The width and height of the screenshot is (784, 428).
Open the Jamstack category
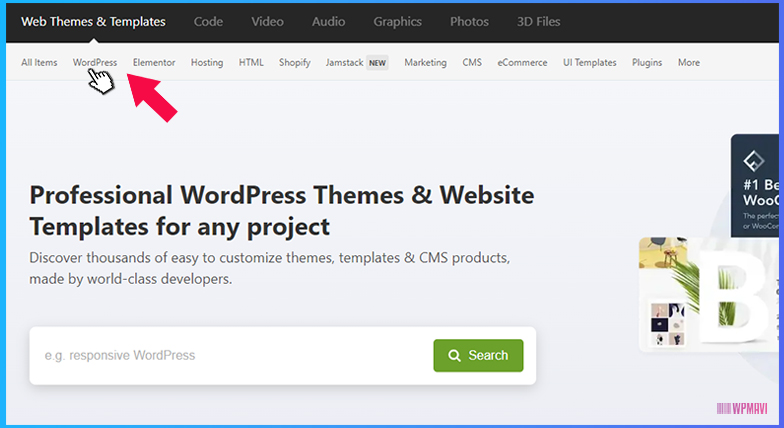click(x=344, y=62)
